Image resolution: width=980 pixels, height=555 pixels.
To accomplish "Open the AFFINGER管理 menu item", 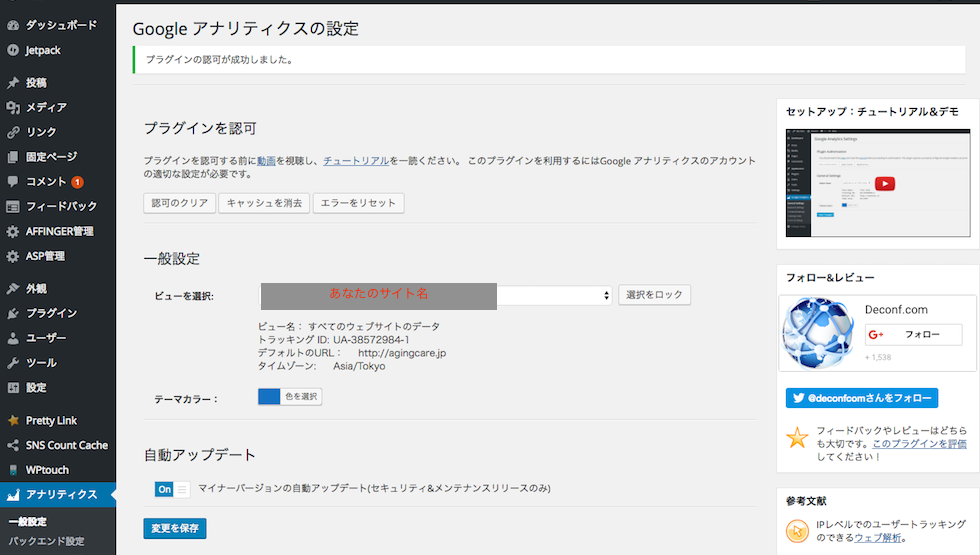I will [58, 231].
